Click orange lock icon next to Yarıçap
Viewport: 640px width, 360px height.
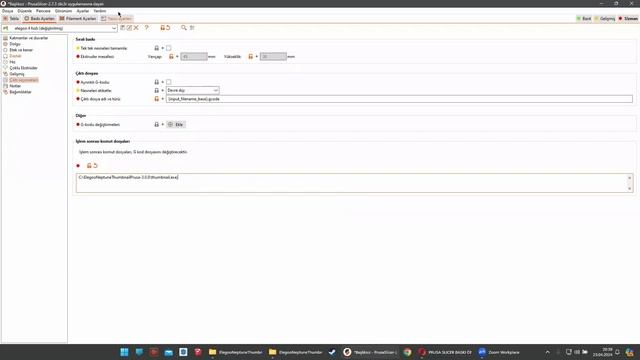click(x=171, y=57)
